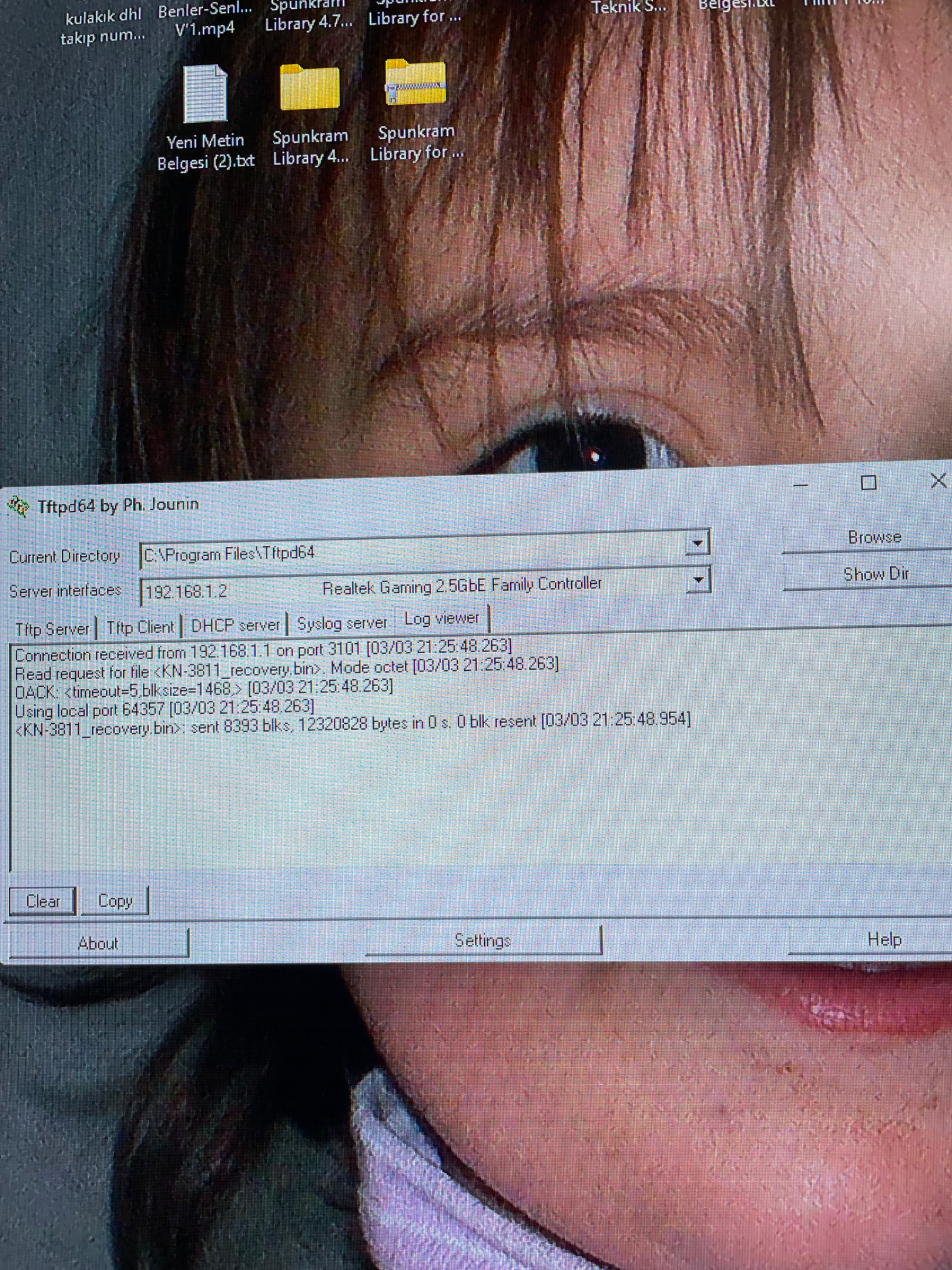Select the Log viewer tab
The width and height of the screenshot is (952, 1270).
pyautogui.click(x=442, y=619)
